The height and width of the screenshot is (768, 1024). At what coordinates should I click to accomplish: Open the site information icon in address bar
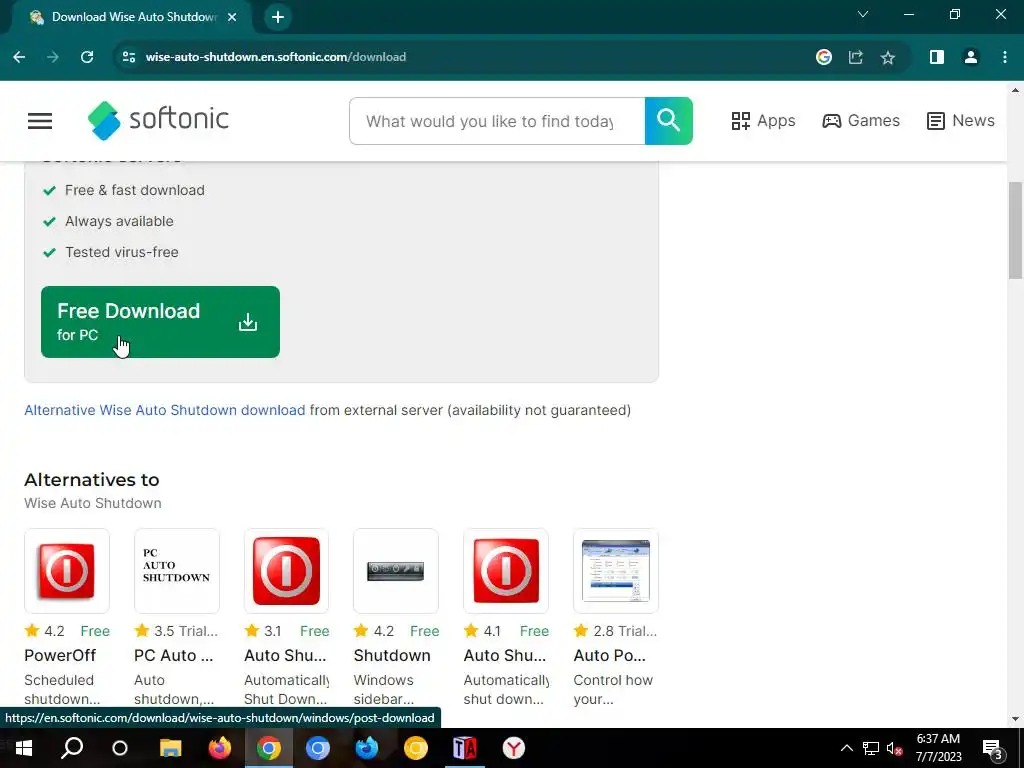pyautogui.click(x=129, y=57)
